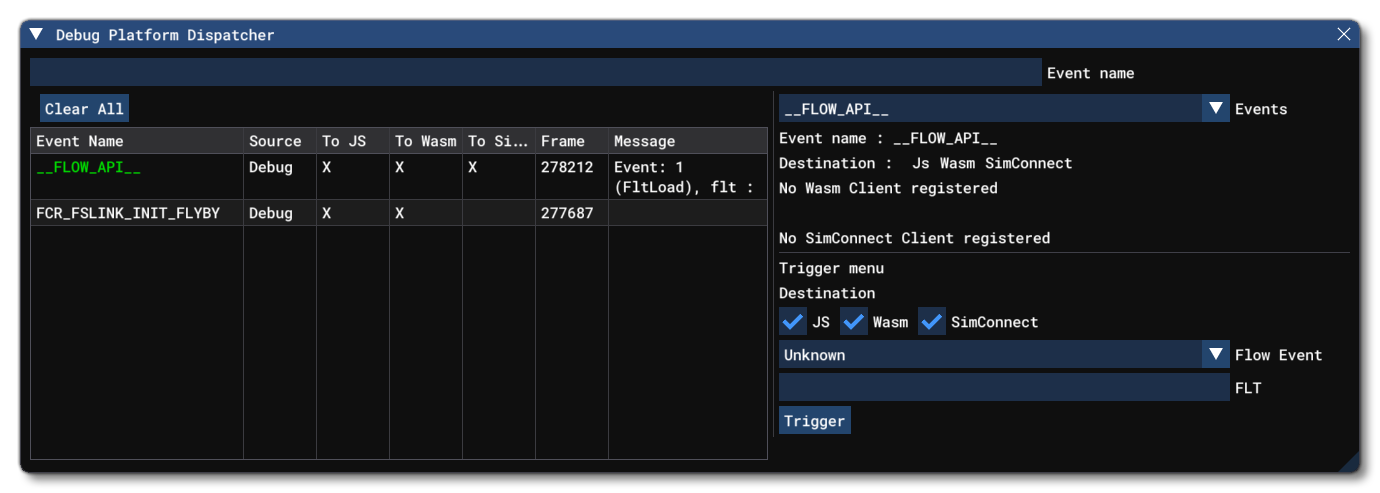Toggle the SimConnect destination checkbox
The height and width of the screenshot is (493, 1380).
932,322
